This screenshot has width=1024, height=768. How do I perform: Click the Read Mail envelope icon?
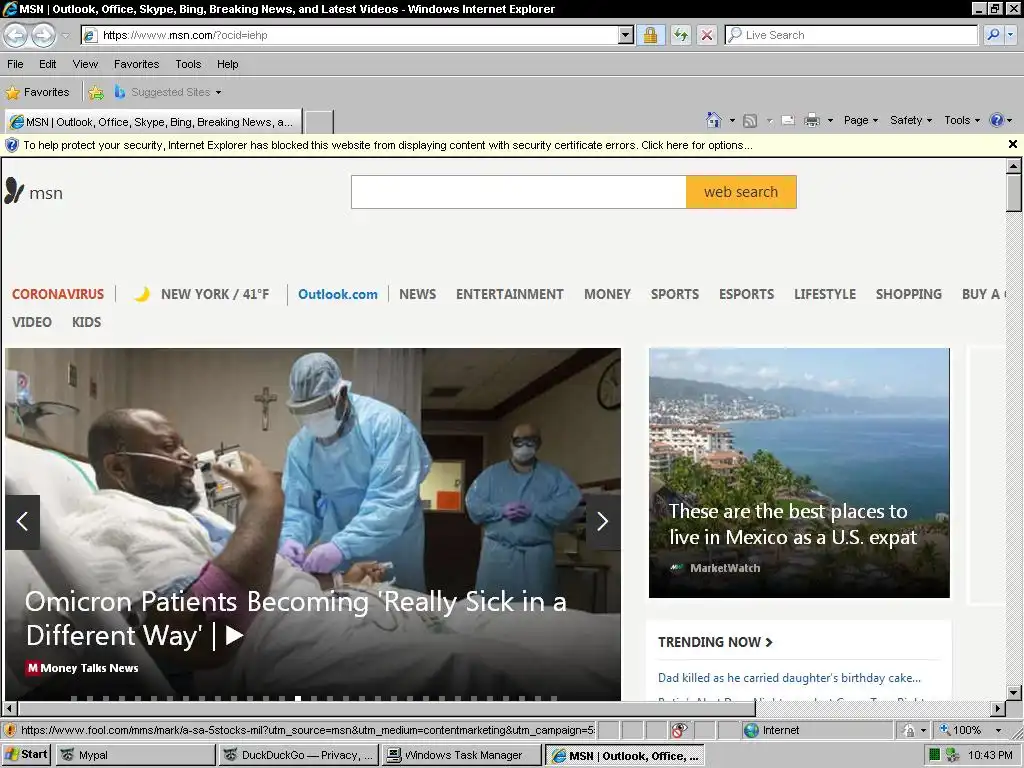(788, 120)
